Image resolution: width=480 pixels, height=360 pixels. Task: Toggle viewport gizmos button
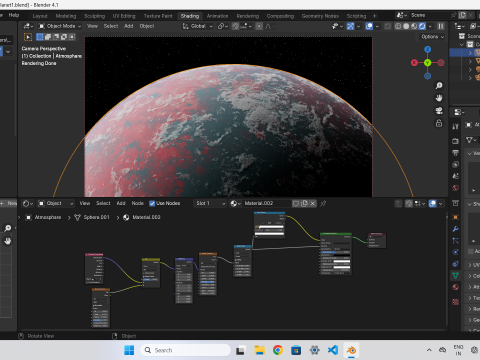pyautogui.click(x=350, y=26)
